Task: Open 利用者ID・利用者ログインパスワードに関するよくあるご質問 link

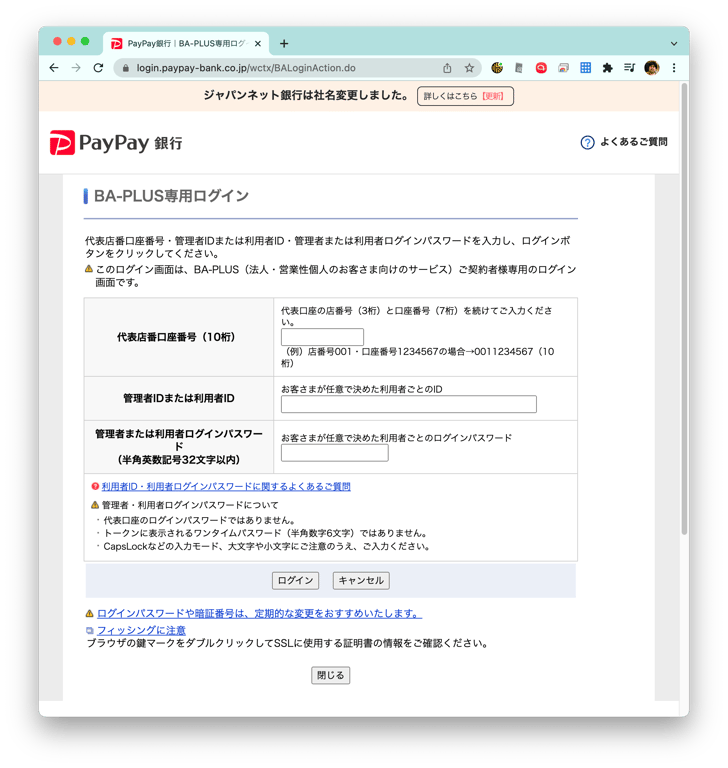Action: [x=226, y=486]
